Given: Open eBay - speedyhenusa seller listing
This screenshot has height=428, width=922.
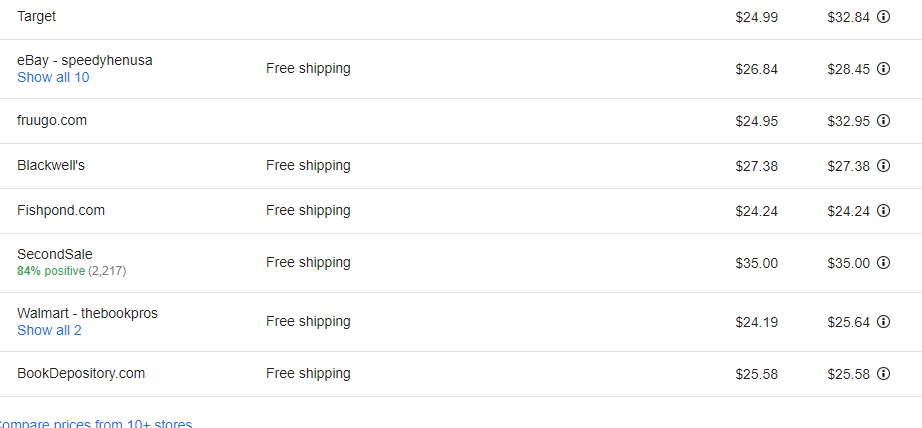Looking at the screenshot, I should tap(85, 61).
